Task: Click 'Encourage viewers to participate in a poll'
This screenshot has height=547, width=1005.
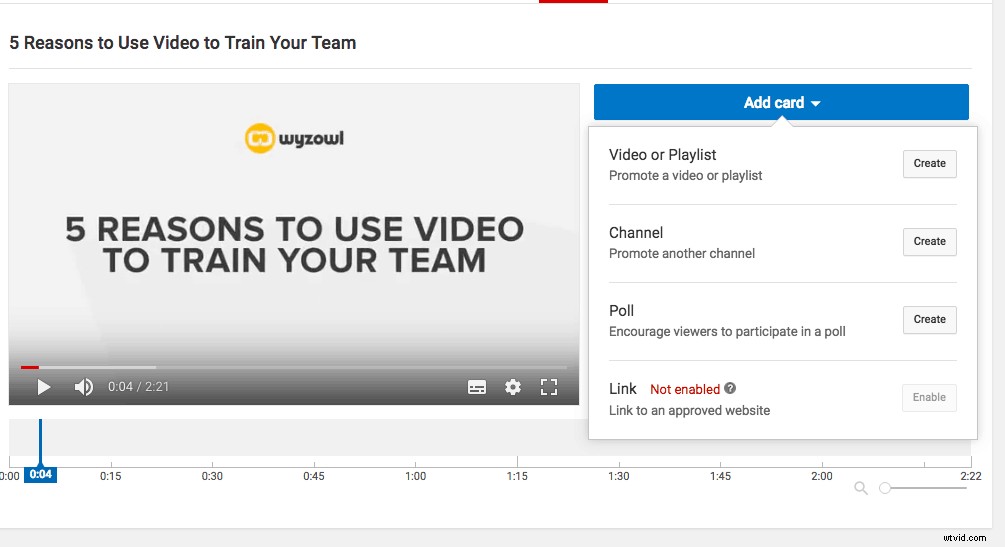Action: pyautogui.click(x=727, y=332)
